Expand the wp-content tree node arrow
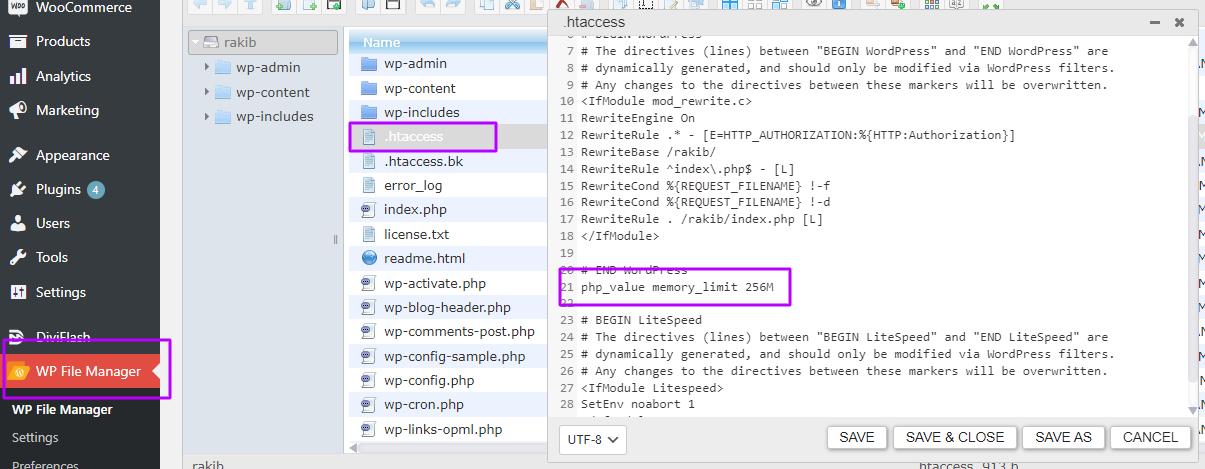The image size is (1205, 469). click(207, 92)
